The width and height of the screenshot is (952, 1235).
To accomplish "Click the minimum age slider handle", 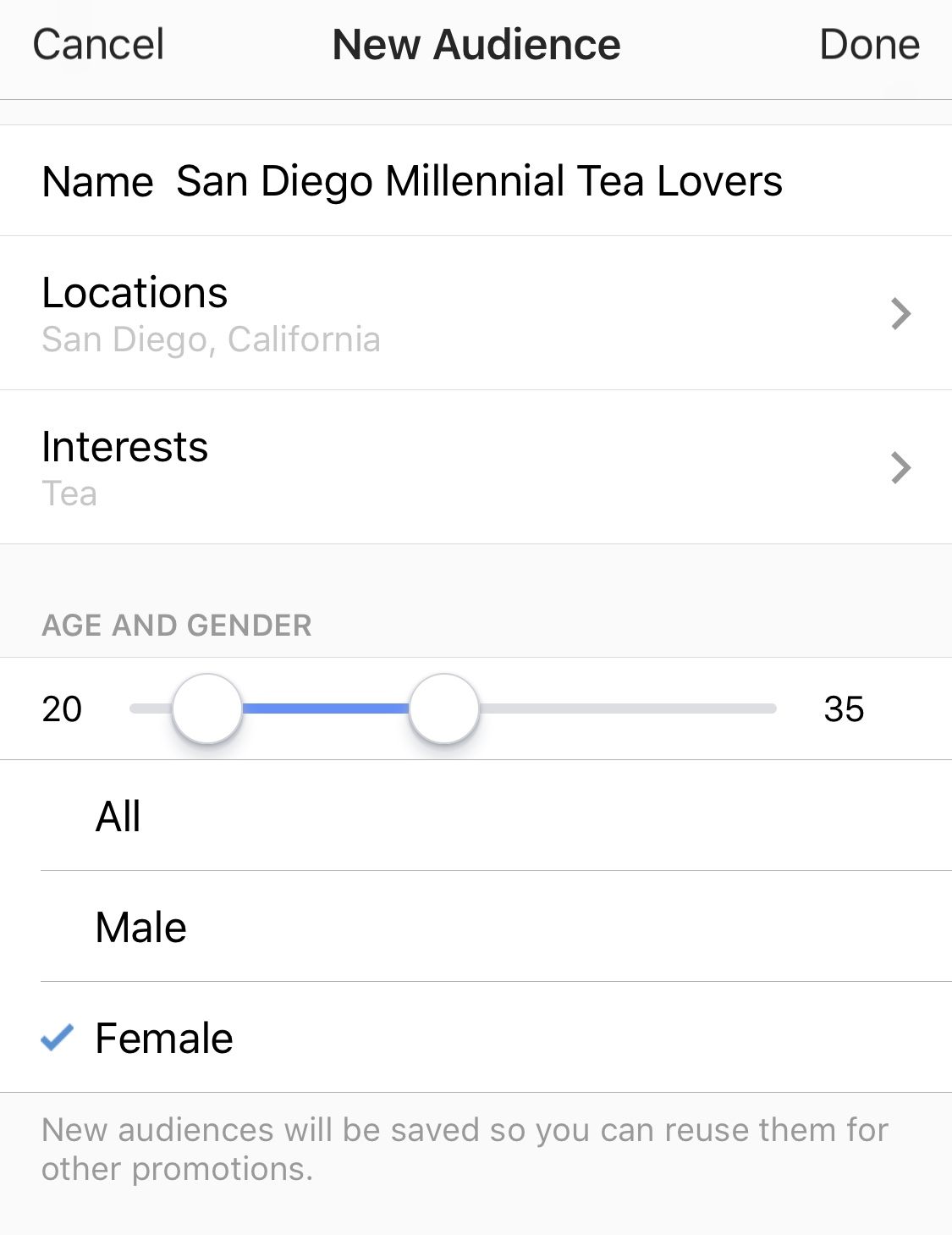I will point(207,708).
